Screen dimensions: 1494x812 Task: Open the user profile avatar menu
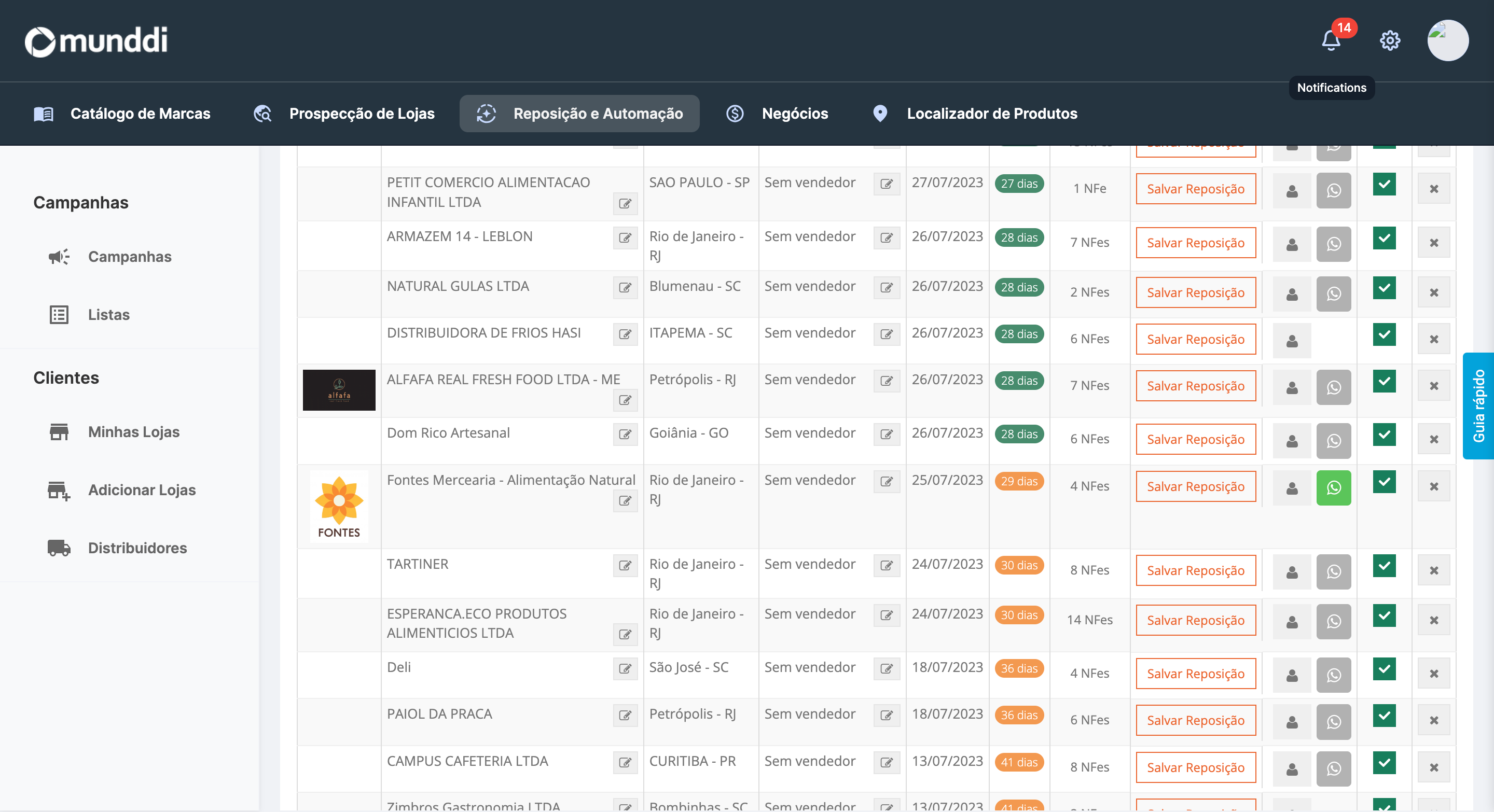point(1448,40)
